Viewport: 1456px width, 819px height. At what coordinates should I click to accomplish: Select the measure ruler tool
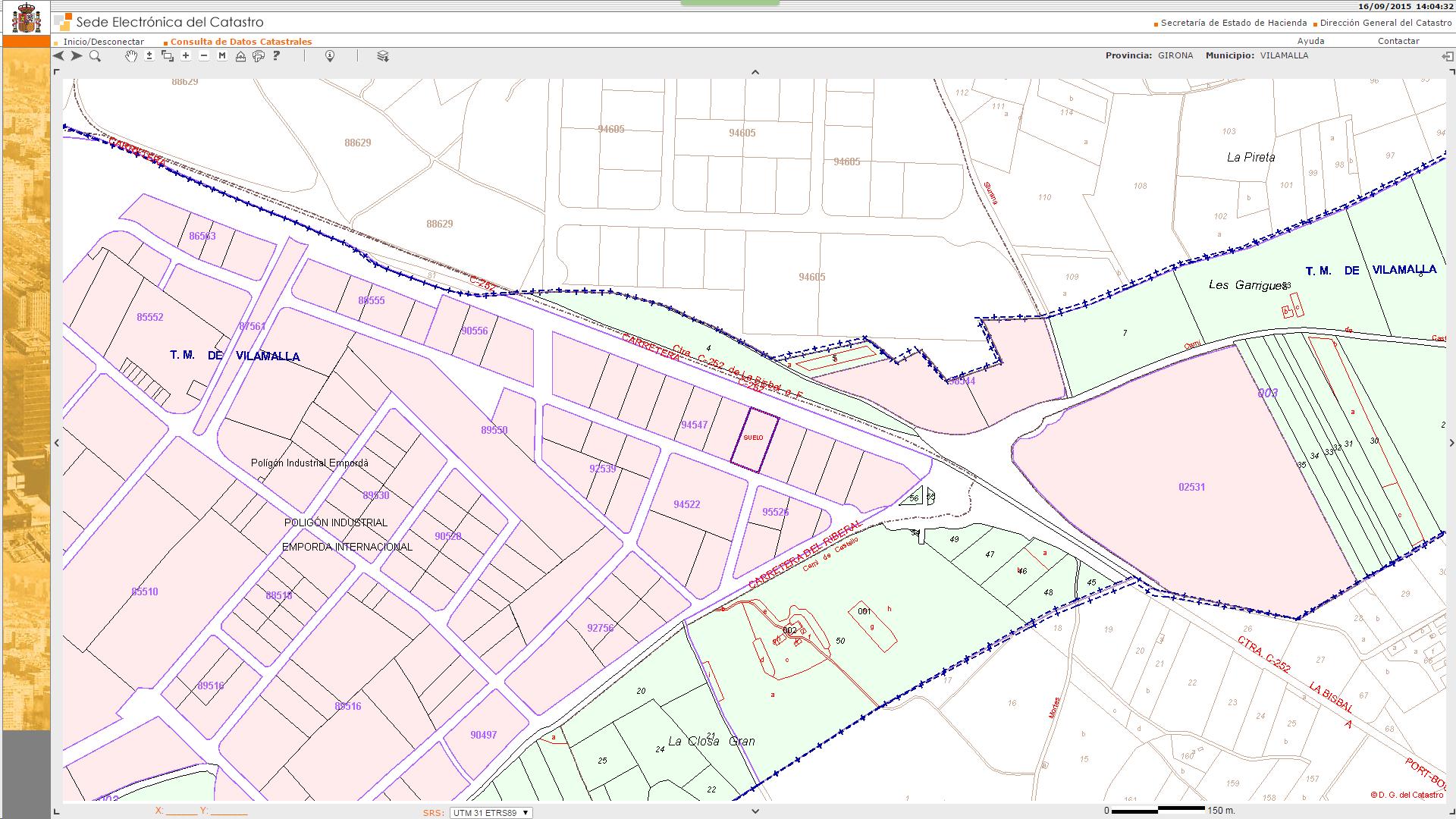click(x=240, y=56)
